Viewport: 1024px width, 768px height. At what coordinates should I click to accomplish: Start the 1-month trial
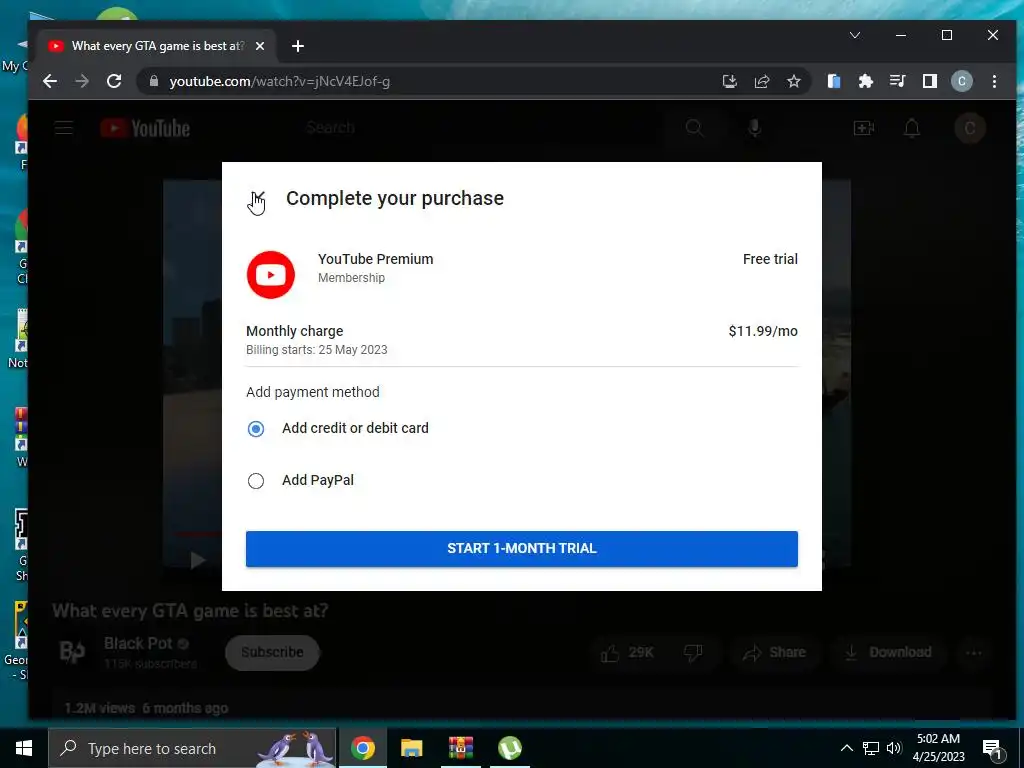pos(522,549)
